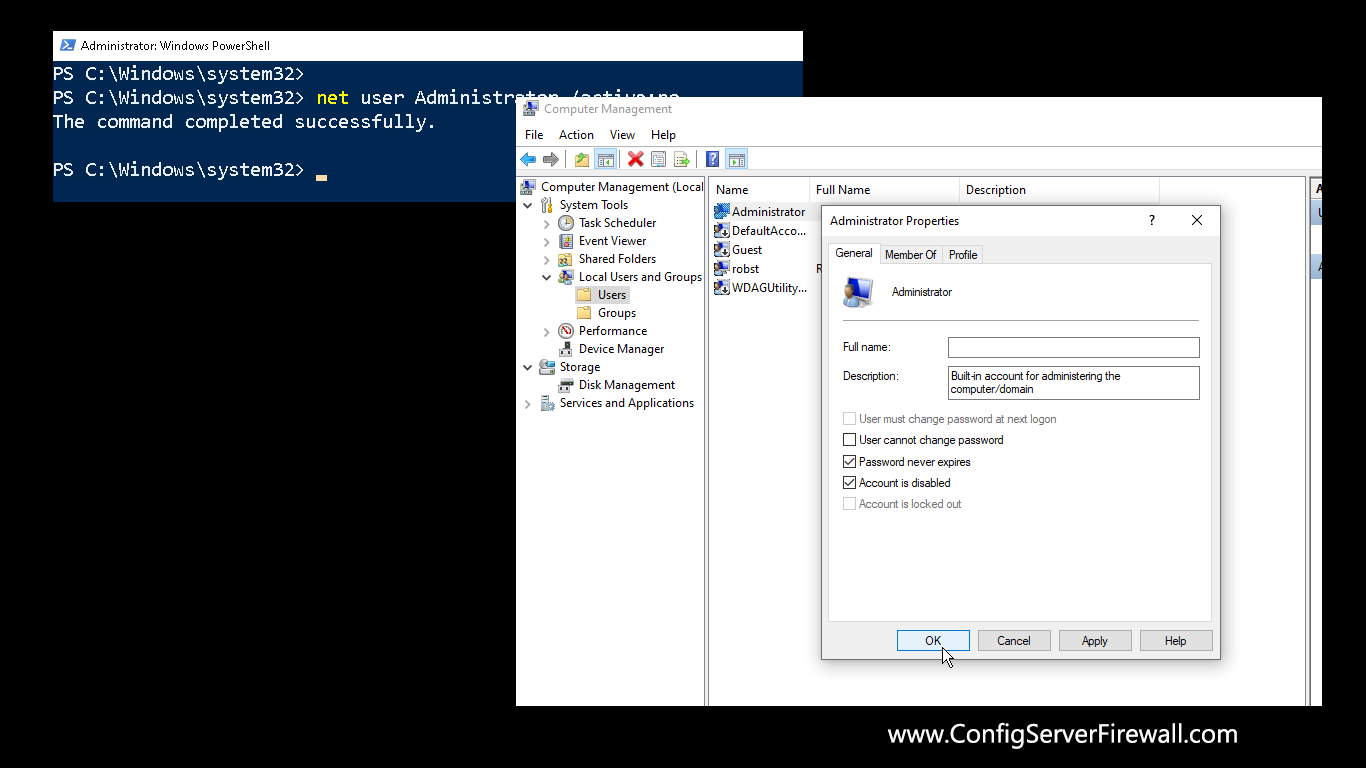
Task: Click the robst user icon
Action: (x=722, y=269)
